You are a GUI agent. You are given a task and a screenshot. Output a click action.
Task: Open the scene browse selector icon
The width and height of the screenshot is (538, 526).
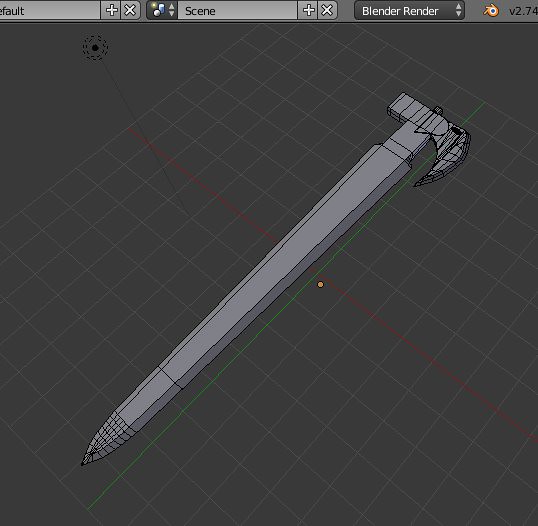[163, 11]
